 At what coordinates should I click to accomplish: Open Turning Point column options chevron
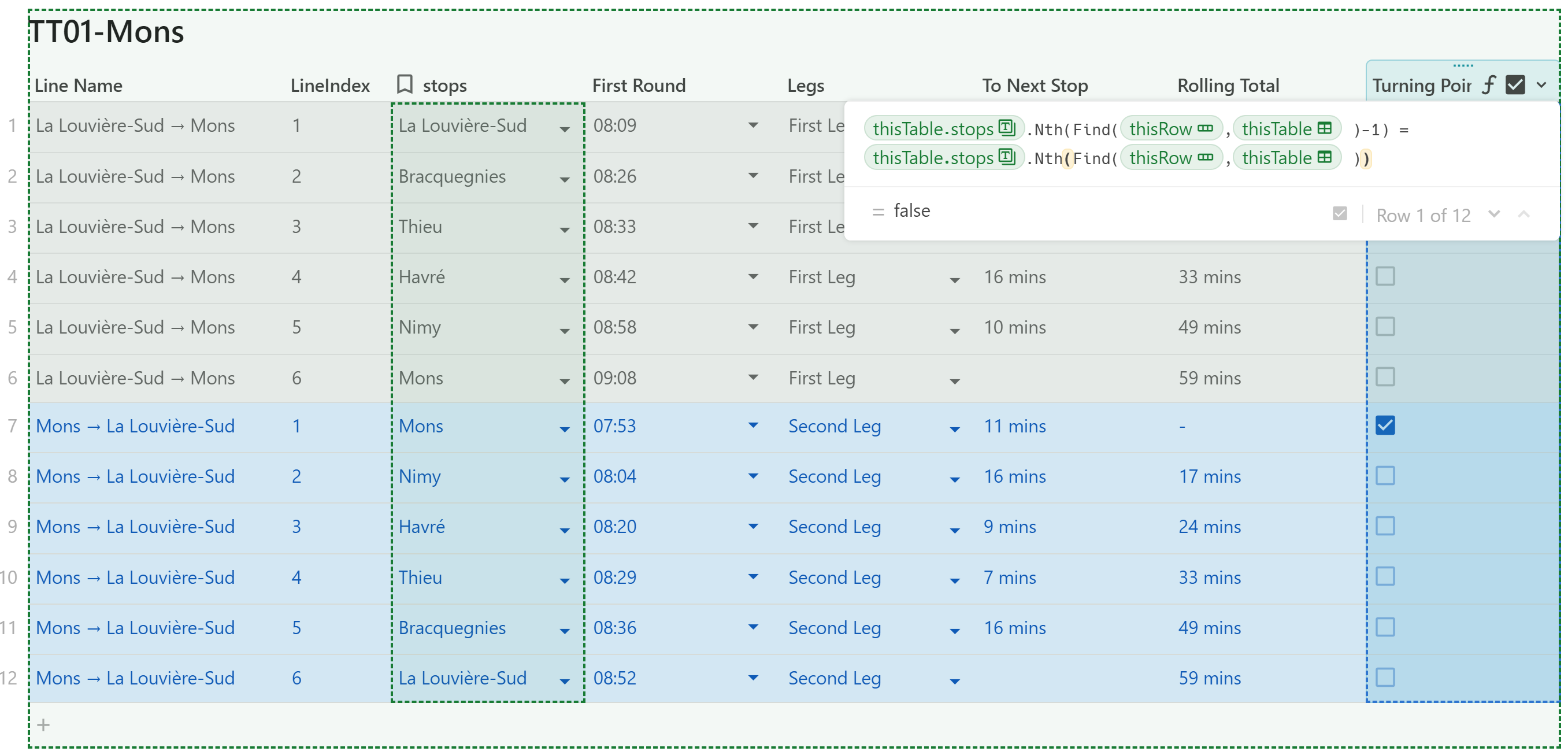pos(1541,85)
